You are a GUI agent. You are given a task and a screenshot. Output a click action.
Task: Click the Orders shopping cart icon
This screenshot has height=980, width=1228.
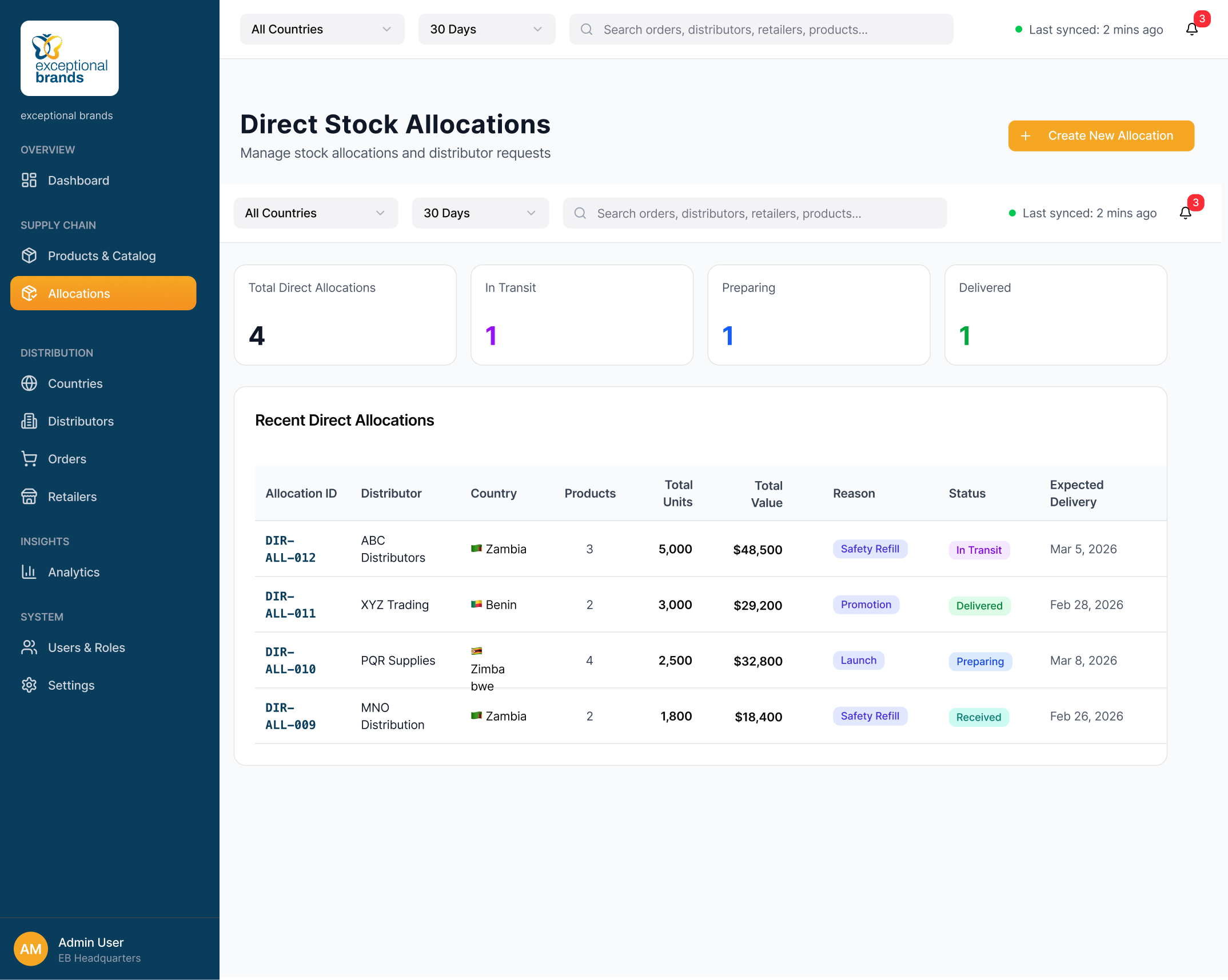29,459
